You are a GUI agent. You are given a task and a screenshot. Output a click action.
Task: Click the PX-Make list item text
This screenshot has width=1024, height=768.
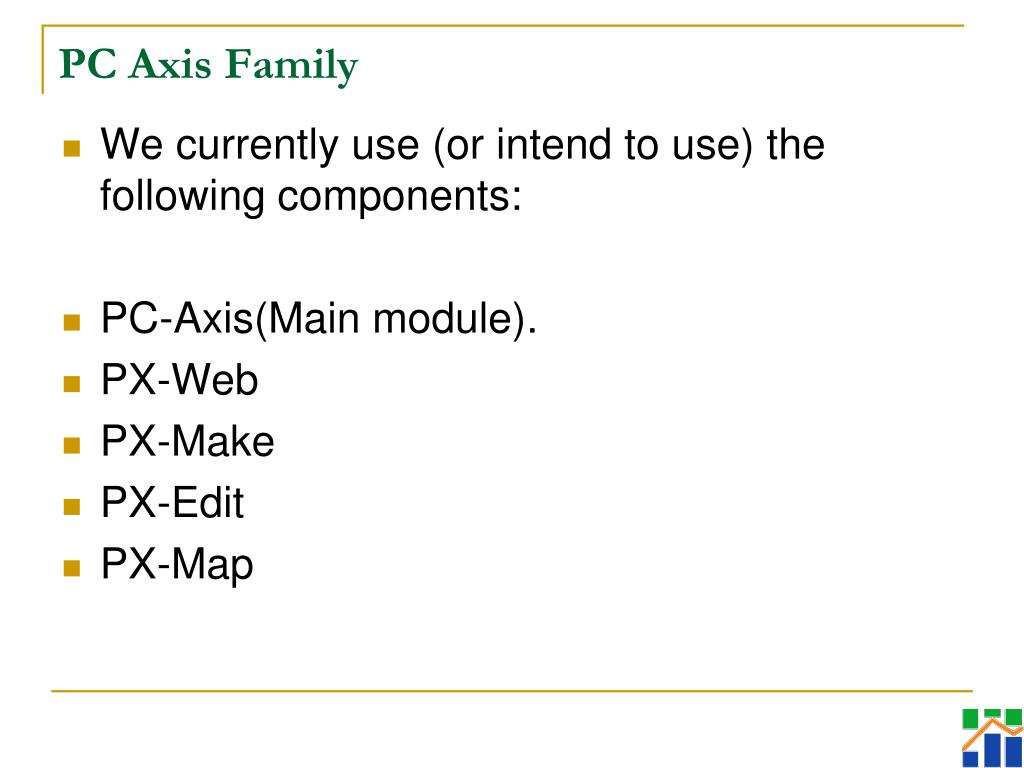187,441
